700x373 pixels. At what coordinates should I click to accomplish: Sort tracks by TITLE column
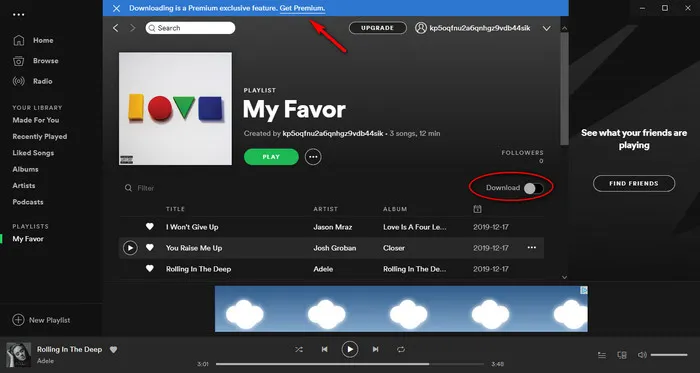tap(175, 209)
